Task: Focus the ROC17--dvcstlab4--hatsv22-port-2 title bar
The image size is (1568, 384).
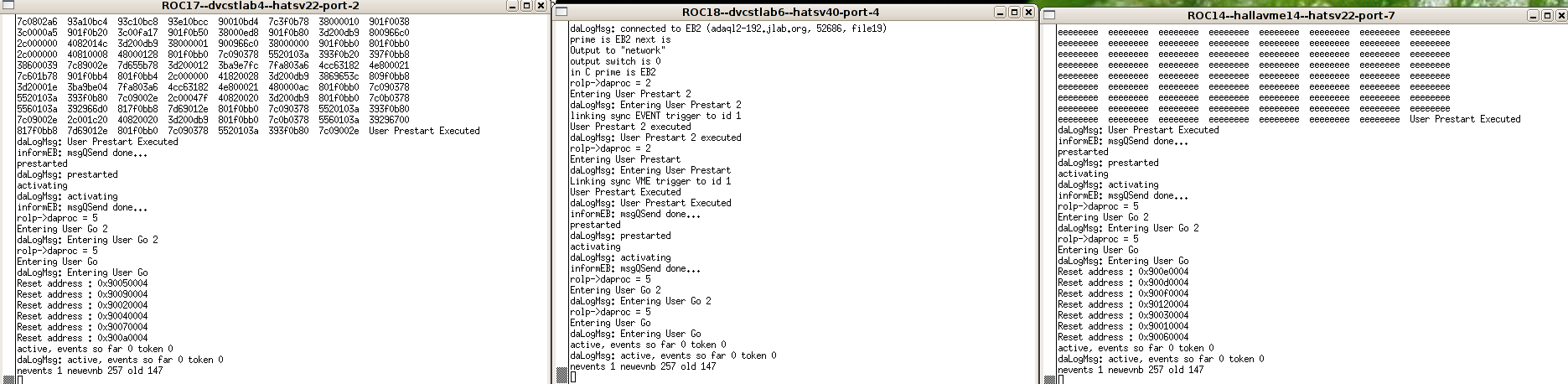Action: [260, 6]
